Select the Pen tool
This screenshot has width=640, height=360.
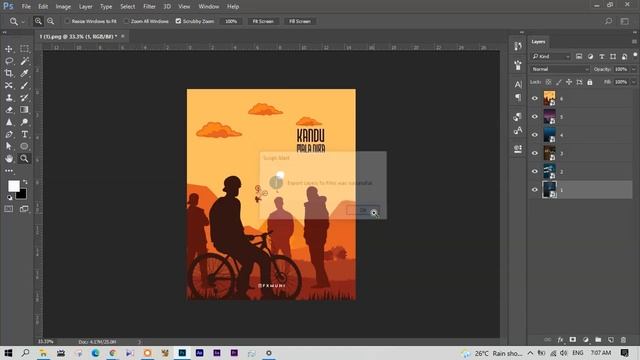click(9, 134)
